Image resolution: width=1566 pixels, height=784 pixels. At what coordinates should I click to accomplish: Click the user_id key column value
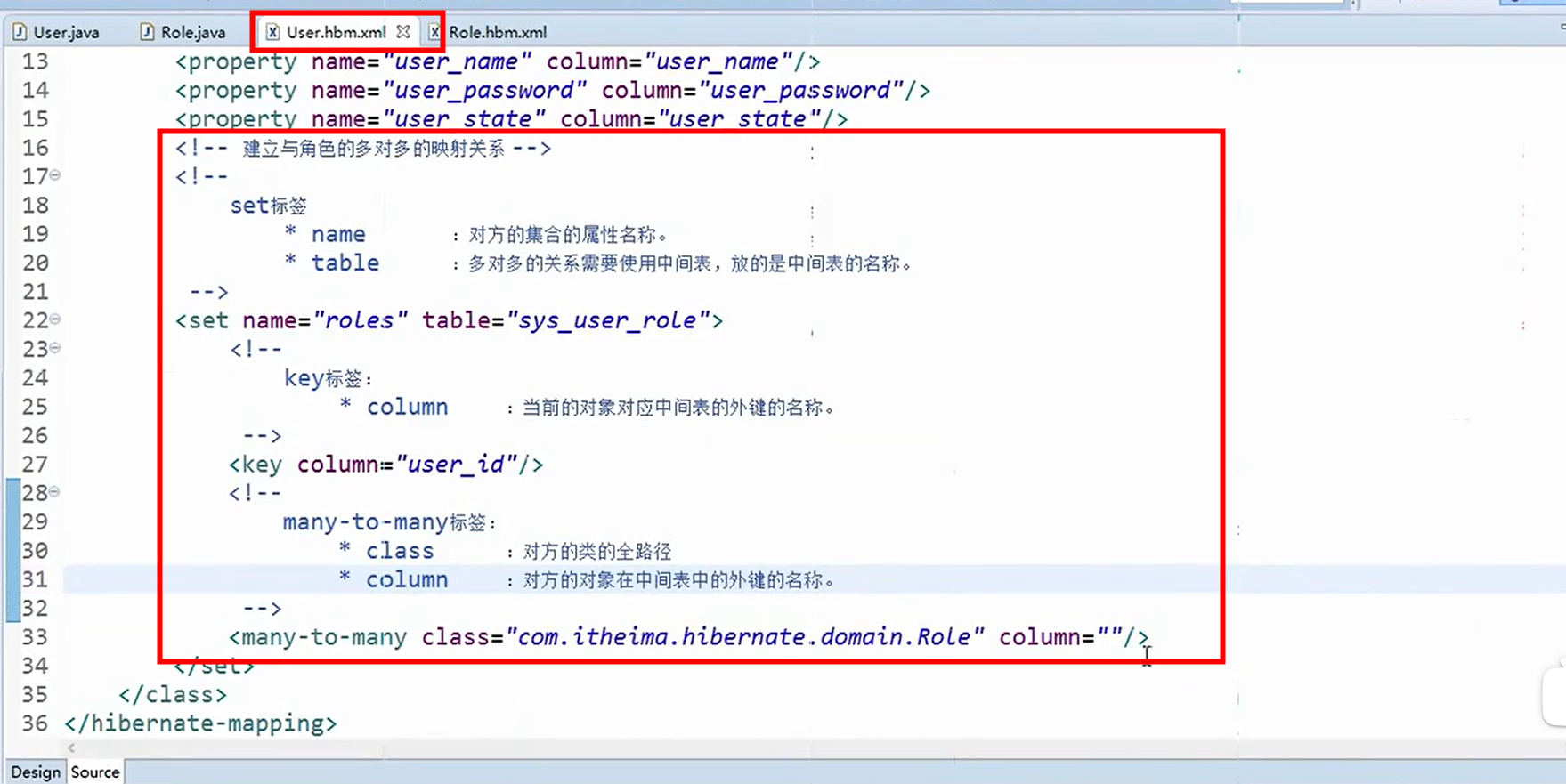tap(457, 465)
